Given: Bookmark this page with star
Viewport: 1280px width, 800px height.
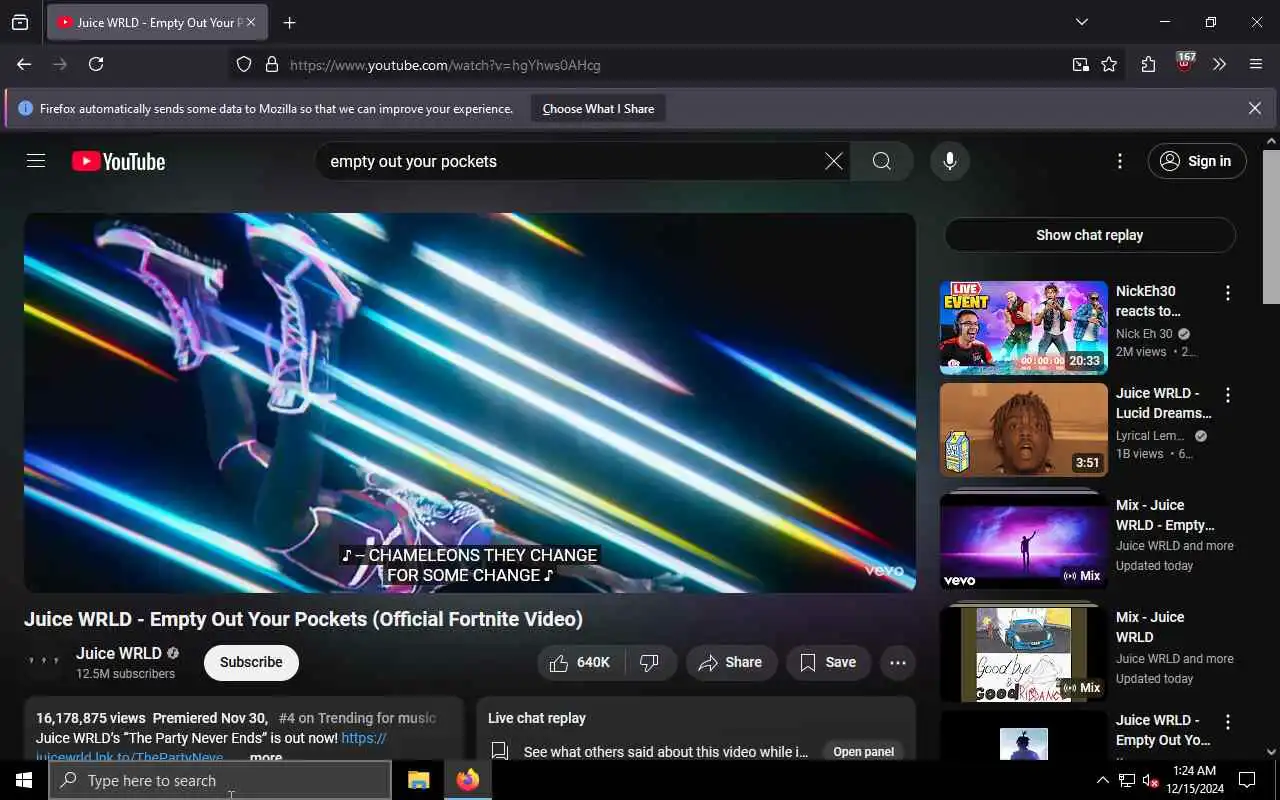Looking at the screenshot, I should click(1109, 65).
